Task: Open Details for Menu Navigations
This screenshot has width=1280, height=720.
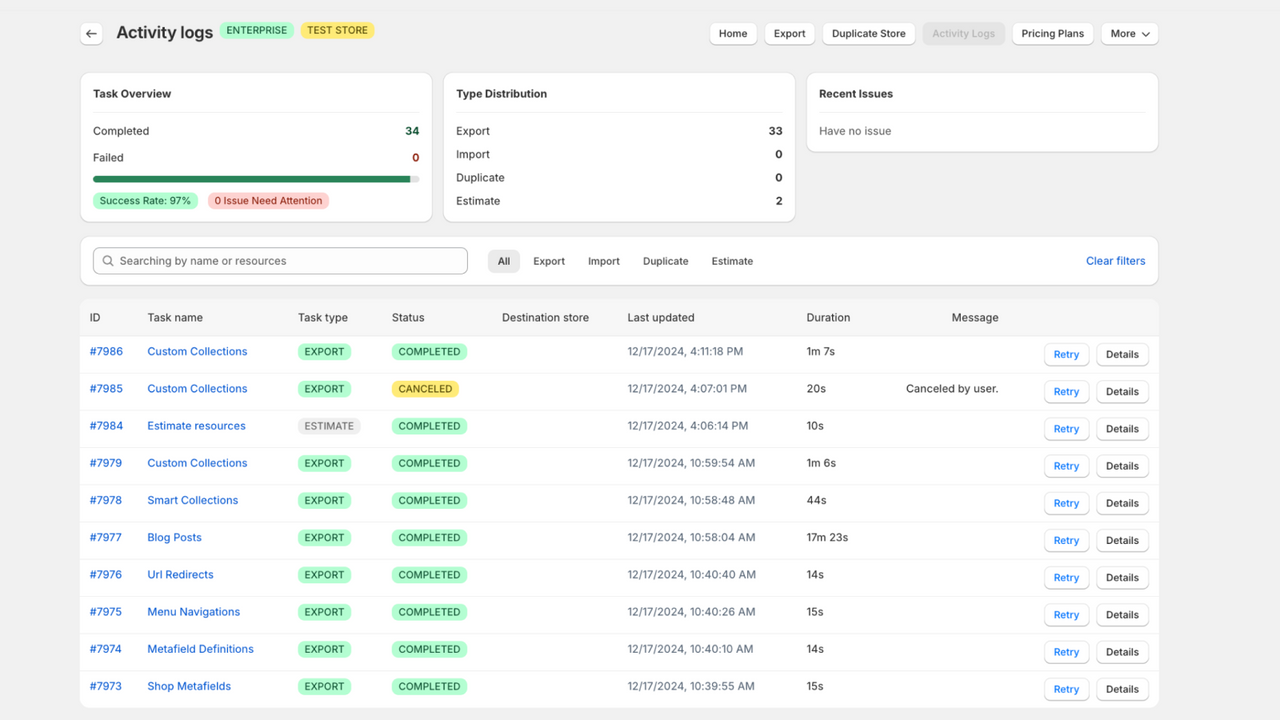Action: point(1122,614)
